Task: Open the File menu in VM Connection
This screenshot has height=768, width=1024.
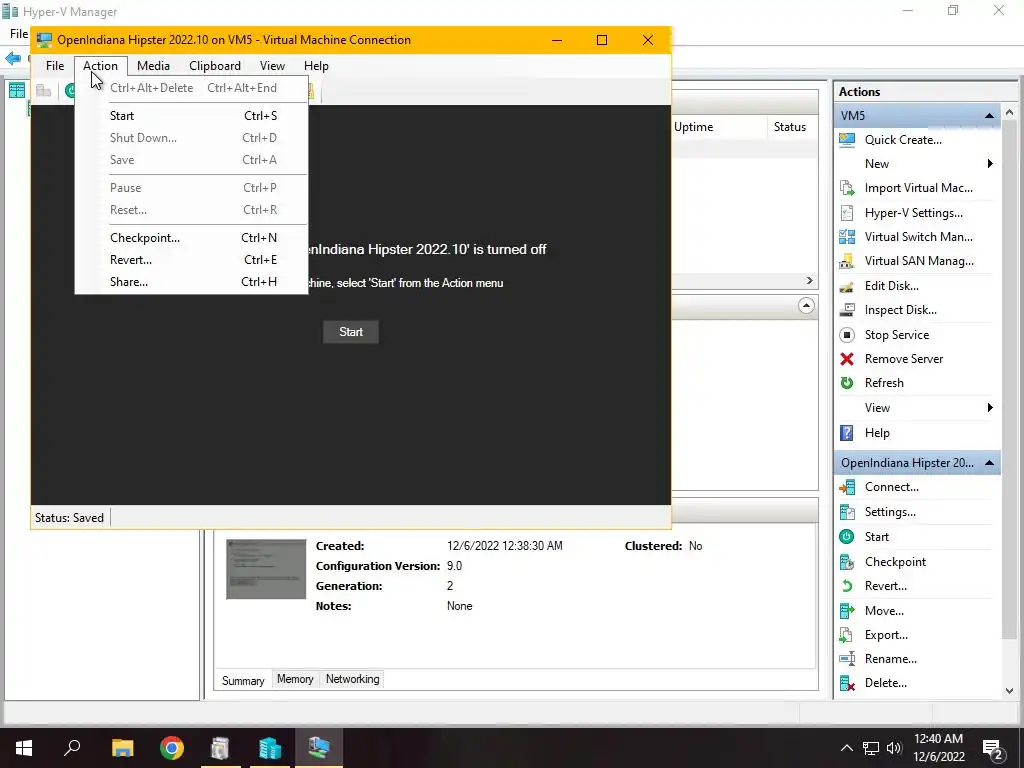Action: point(55,66)
